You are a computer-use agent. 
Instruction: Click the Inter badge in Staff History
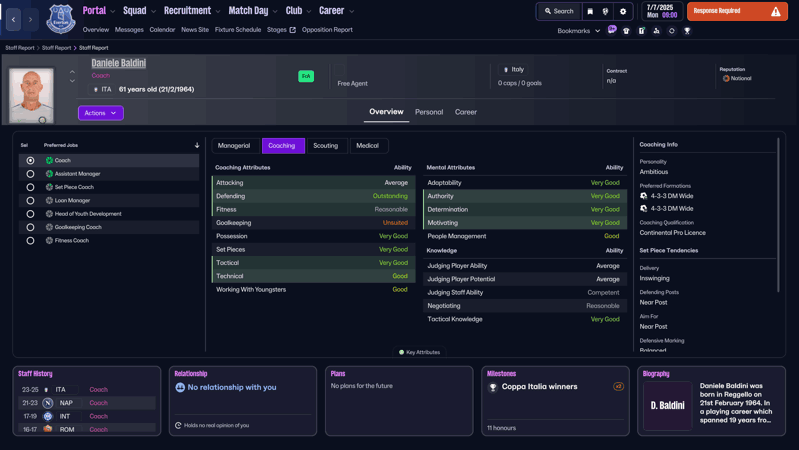pyautogui.click(x=48, y=416)
